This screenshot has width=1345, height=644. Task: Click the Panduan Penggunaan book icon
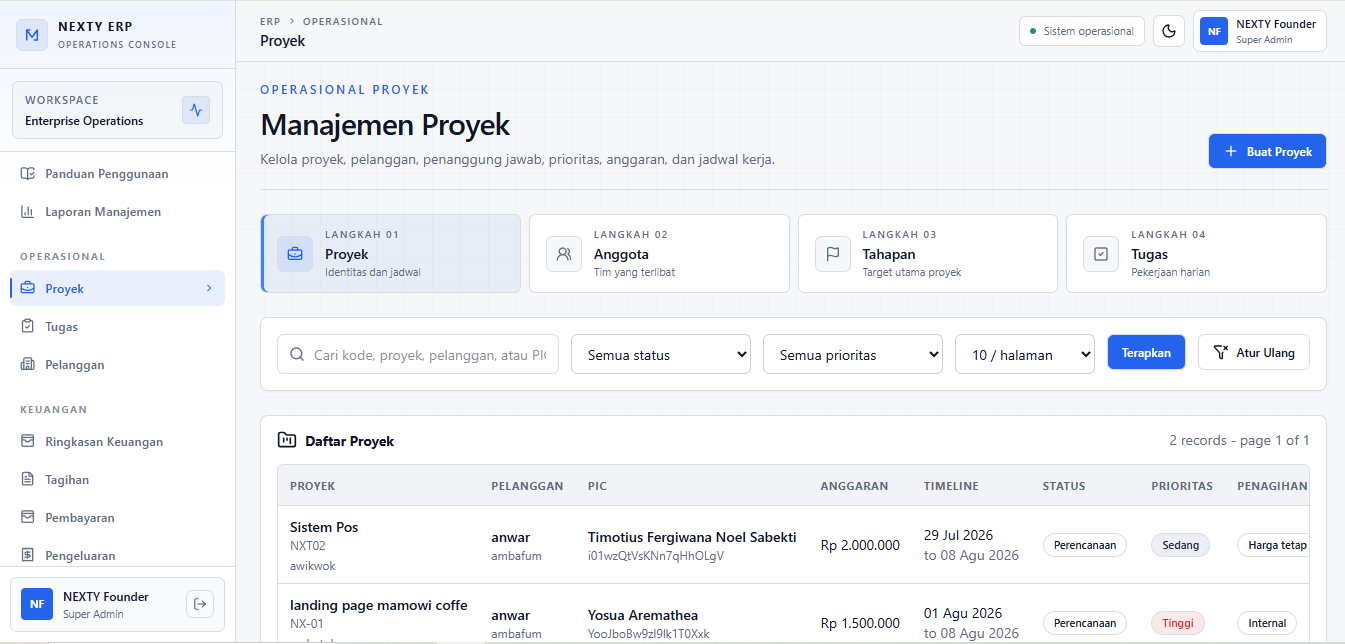coord(28,174)
